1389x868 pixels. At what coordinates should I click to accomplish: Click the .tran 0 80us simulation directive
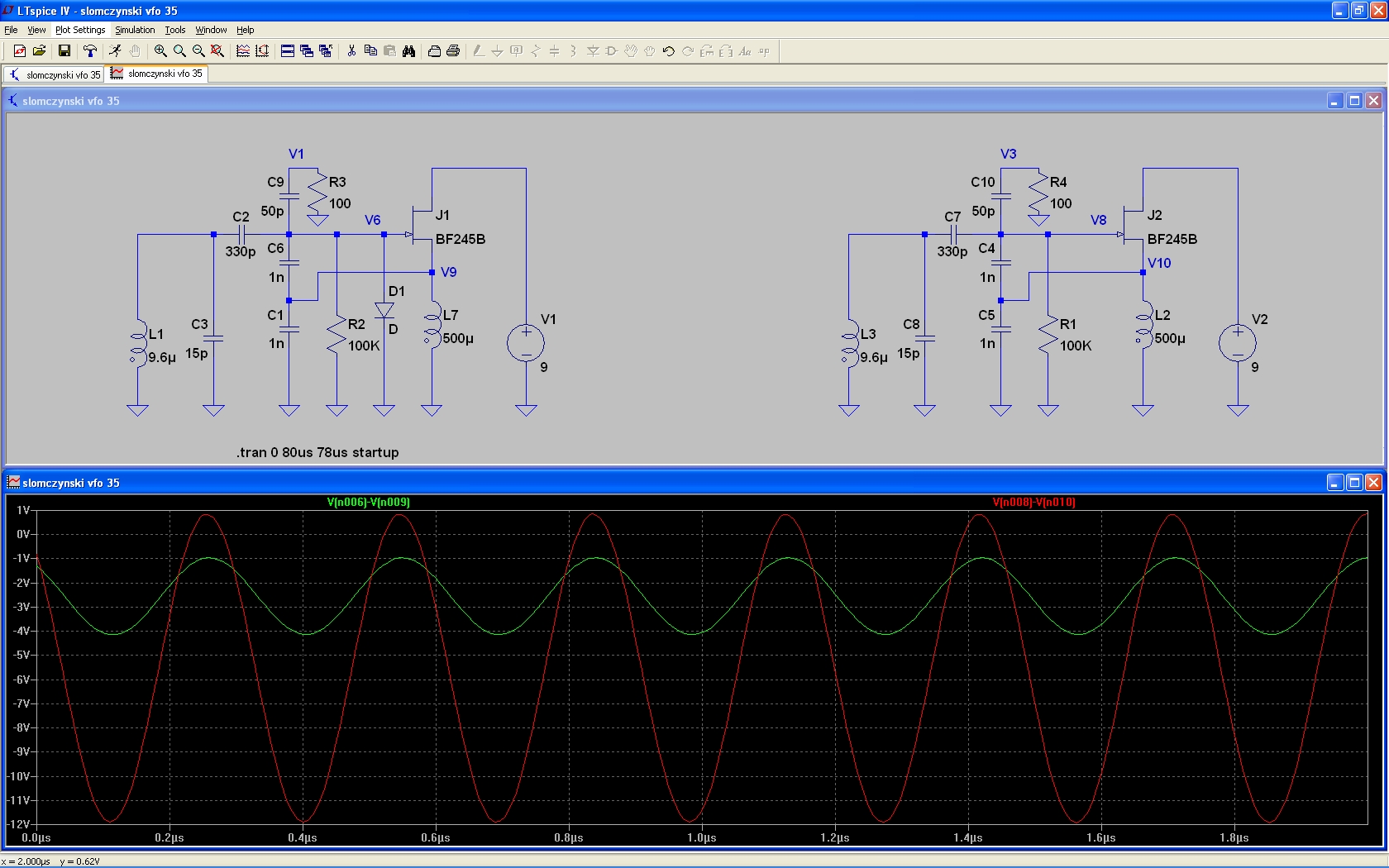click(317, 452)
